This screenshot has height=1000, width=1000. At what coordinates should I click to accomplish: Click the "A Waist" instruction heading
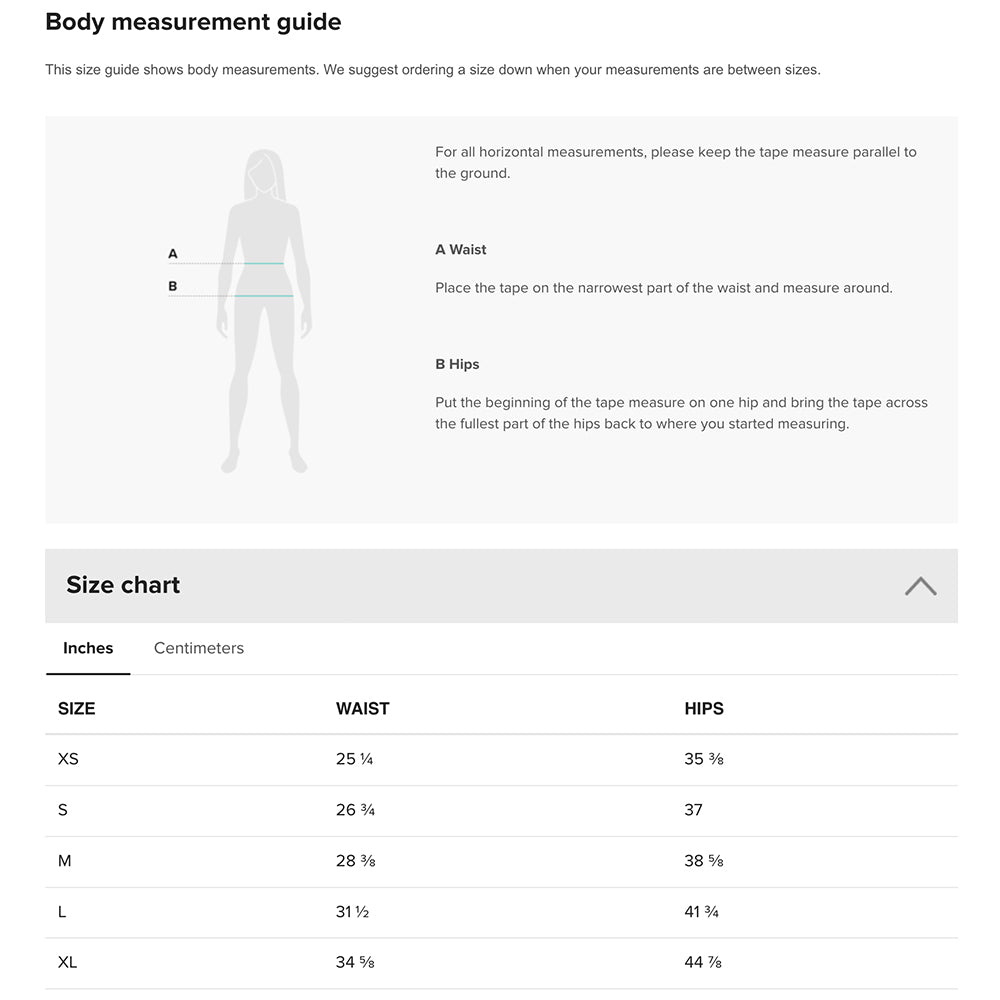point(461,249)
